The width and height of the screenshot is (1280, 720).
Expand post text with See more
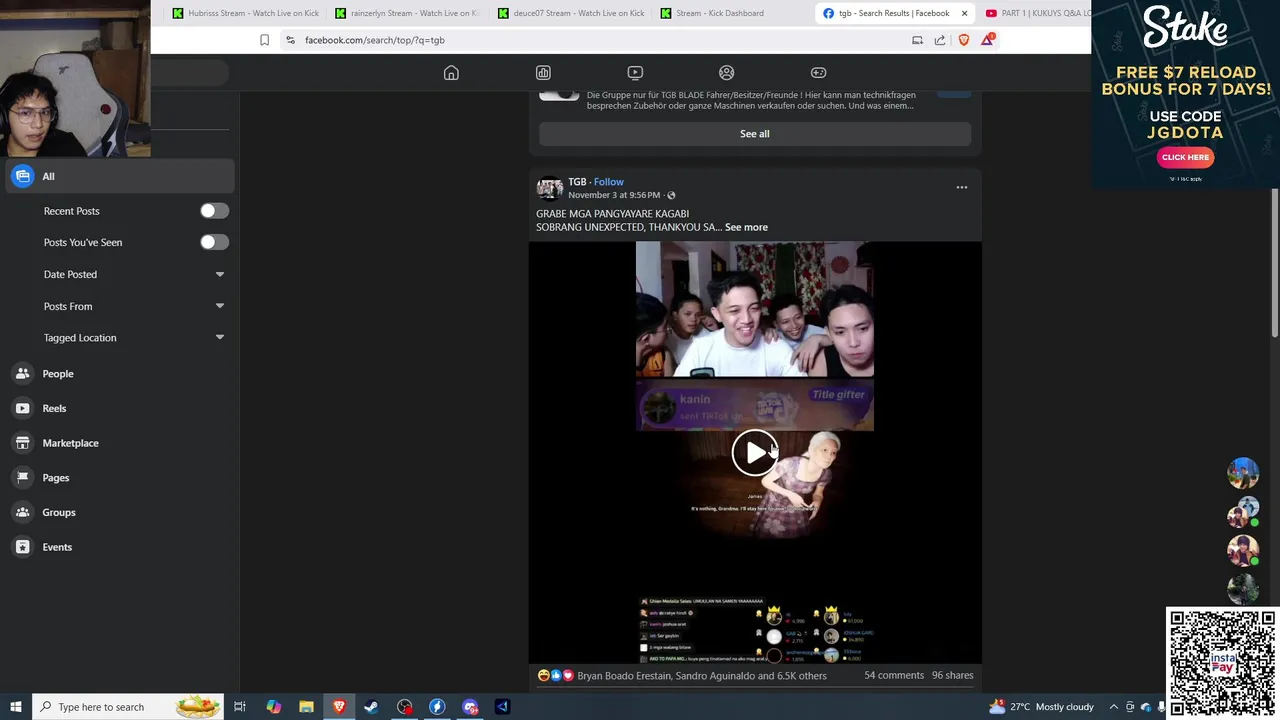(746, 227)
